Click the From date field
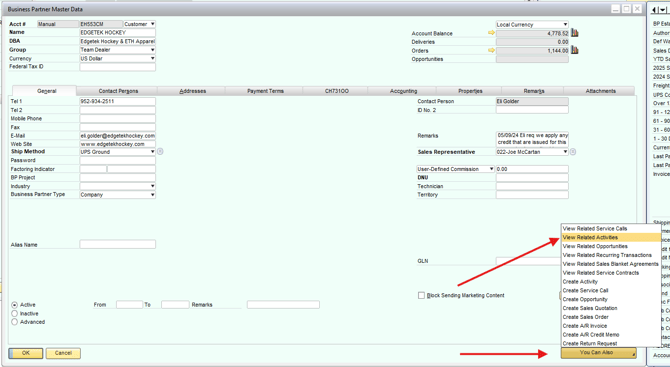 [x=129, y=305]
